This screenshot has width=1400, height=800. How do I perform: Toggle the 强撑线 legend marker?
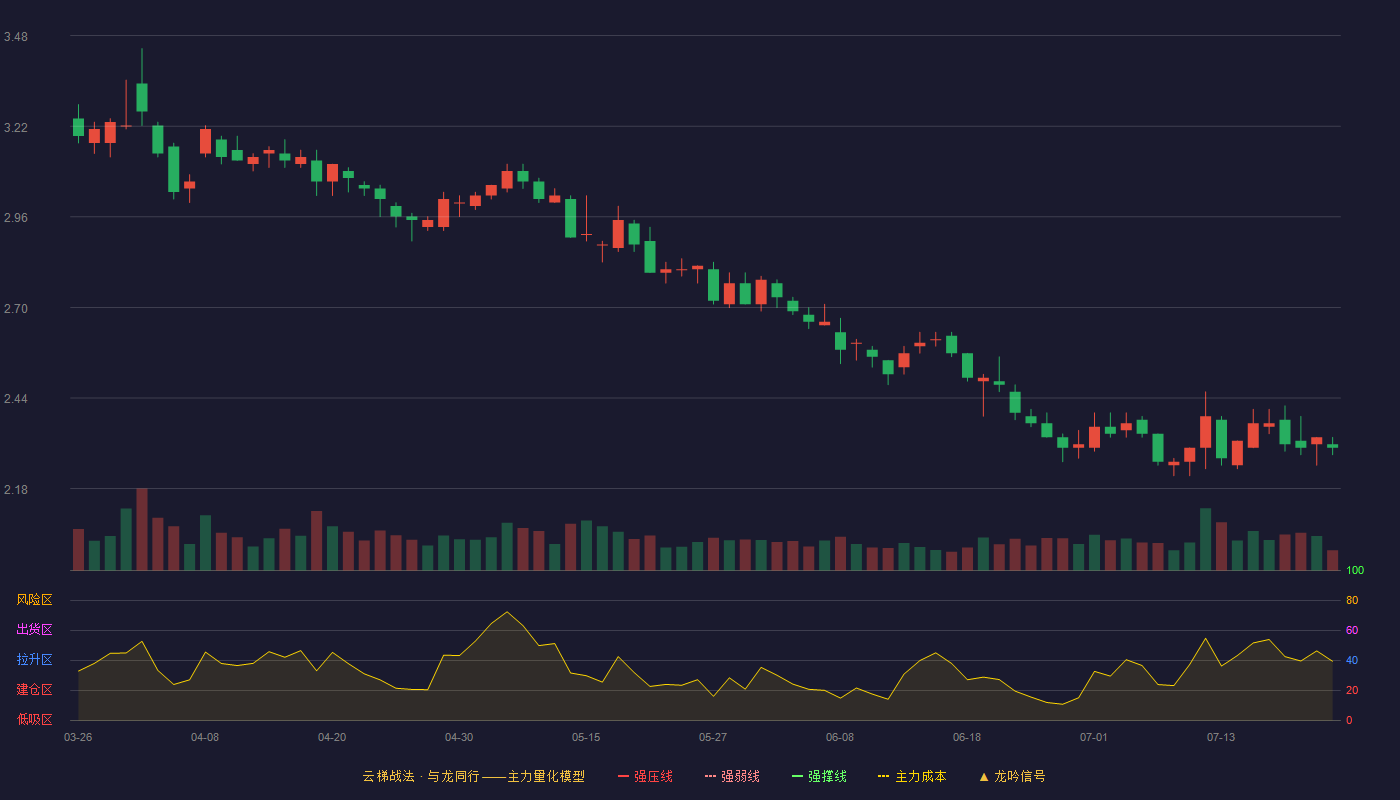(798, 776)
